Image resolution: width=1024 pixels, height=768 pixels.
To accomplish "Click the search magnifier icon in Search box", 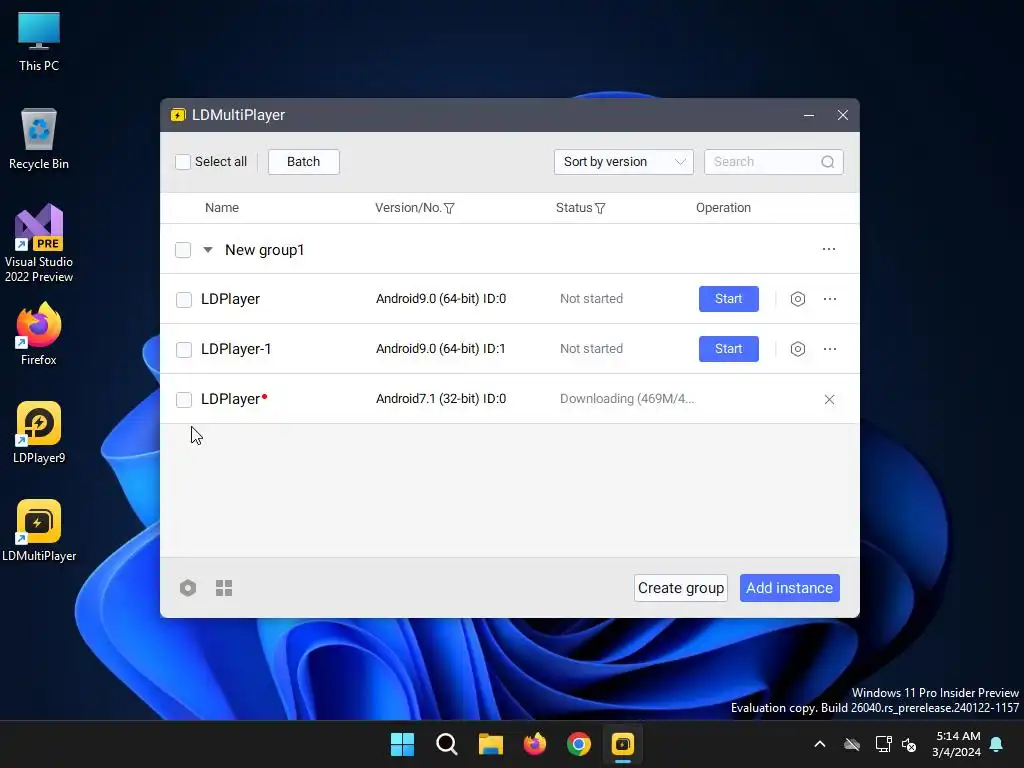I will click(x=827, y=162).
